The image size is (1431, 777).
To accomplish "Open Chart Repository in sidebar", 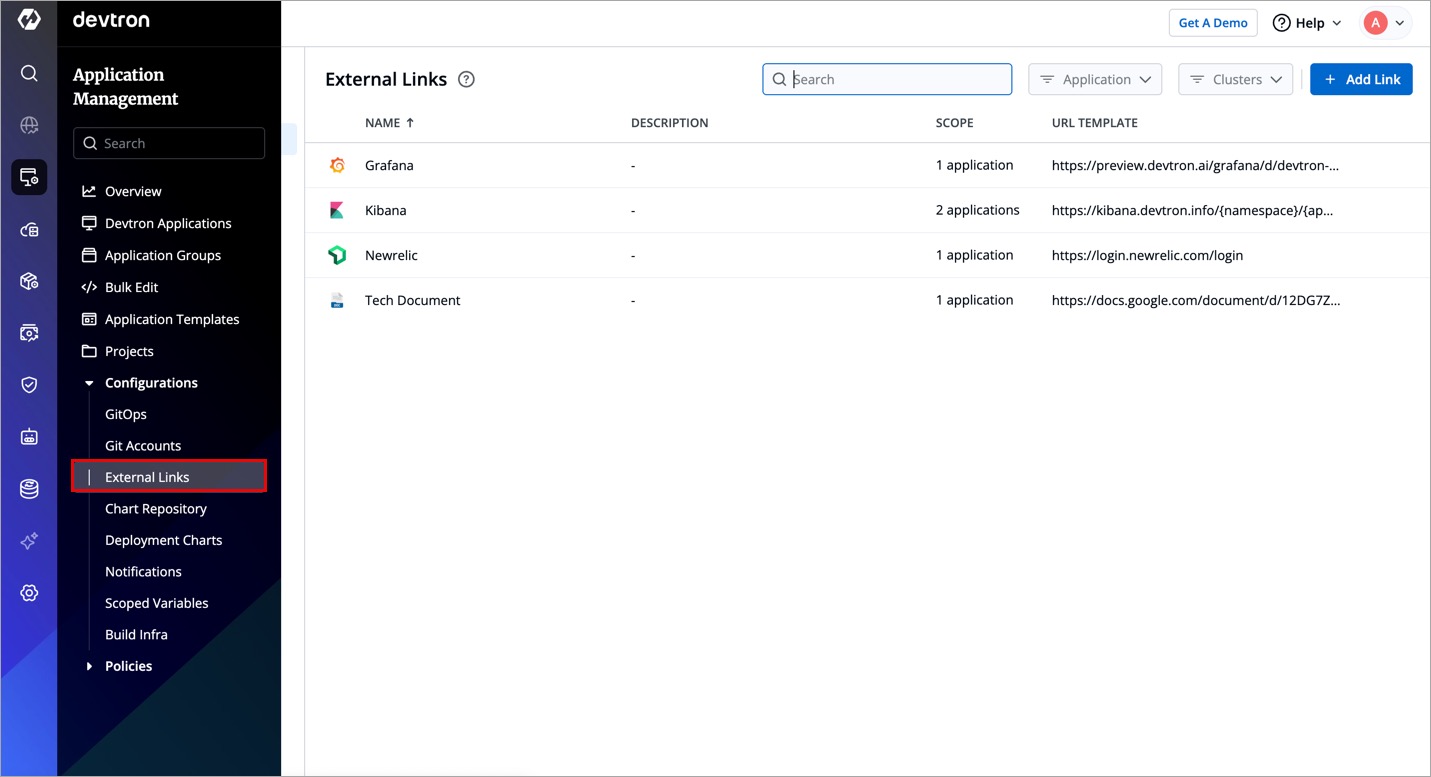I will point(156,509).
